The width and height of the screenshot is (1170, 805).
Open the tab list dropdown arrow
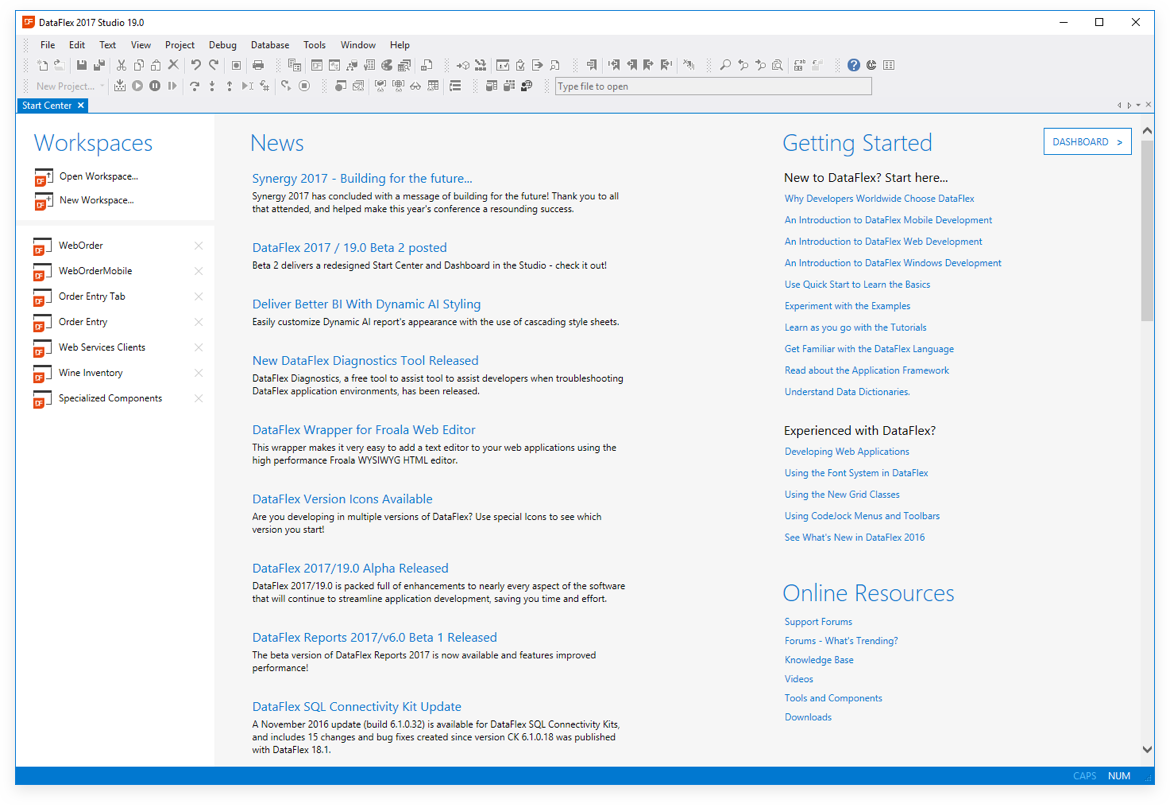[x=1138, y=105]
